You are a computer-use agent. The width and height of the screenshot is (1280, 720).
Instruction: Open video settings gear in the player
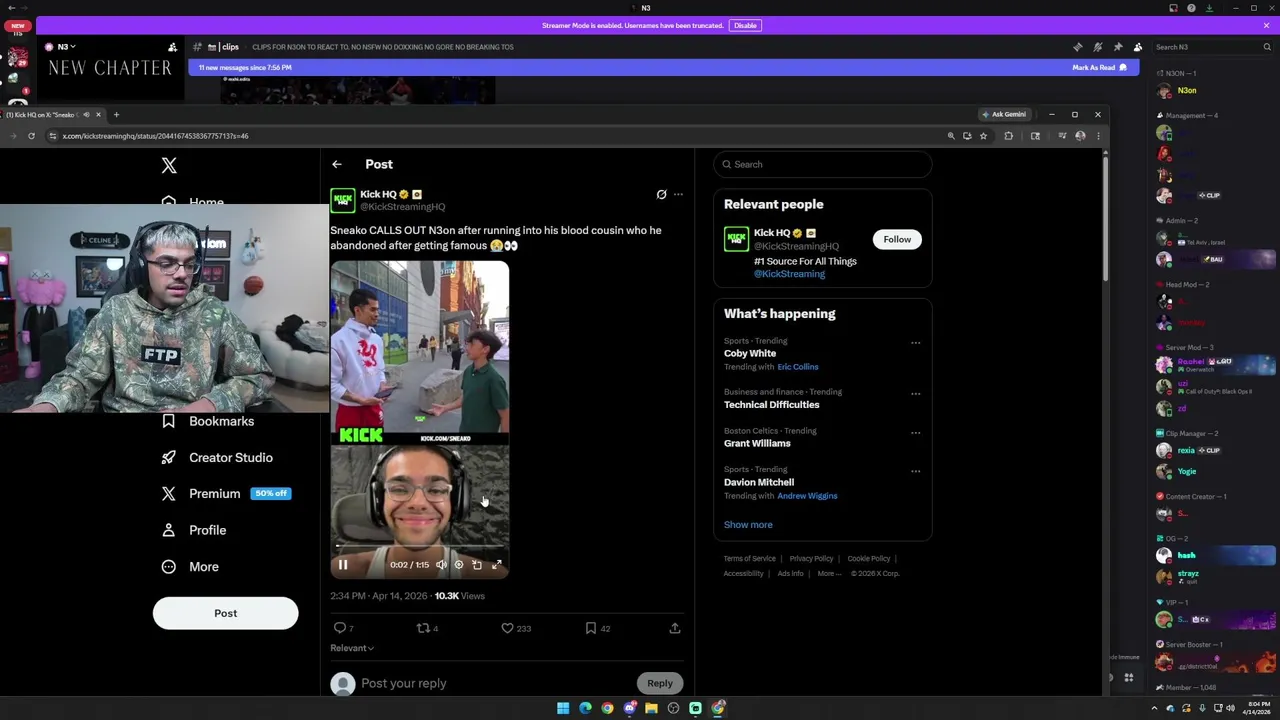point(459,565)
